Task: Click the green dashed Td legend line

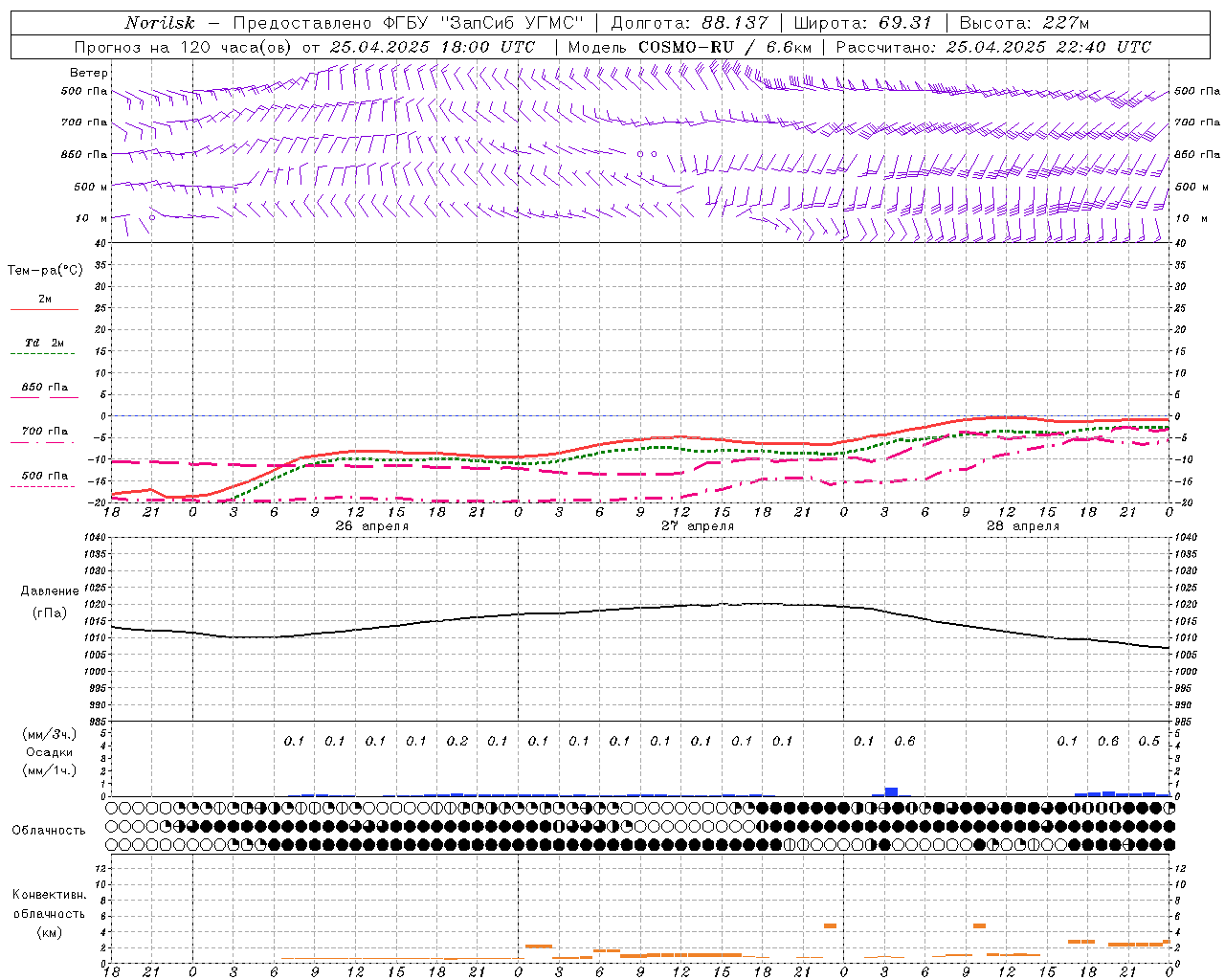Action: click(x=42, y=354)
